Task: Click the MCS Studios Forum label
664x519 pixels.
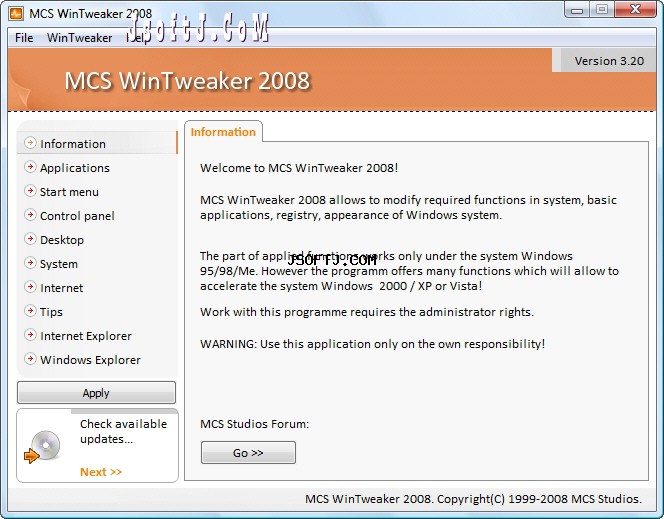Action: [255, 424]
